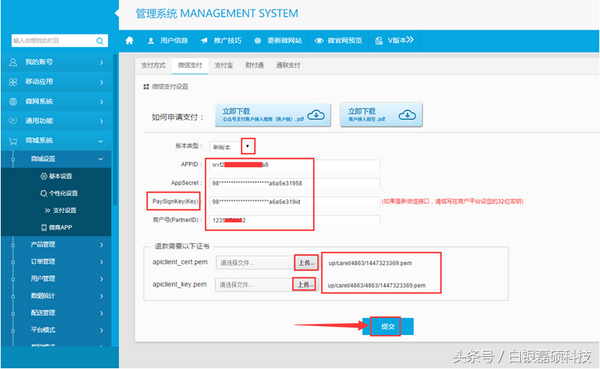The width and height of the screenshot is (600, 369).
Task: Click the AppSecret input field
Action: [295, 183]
